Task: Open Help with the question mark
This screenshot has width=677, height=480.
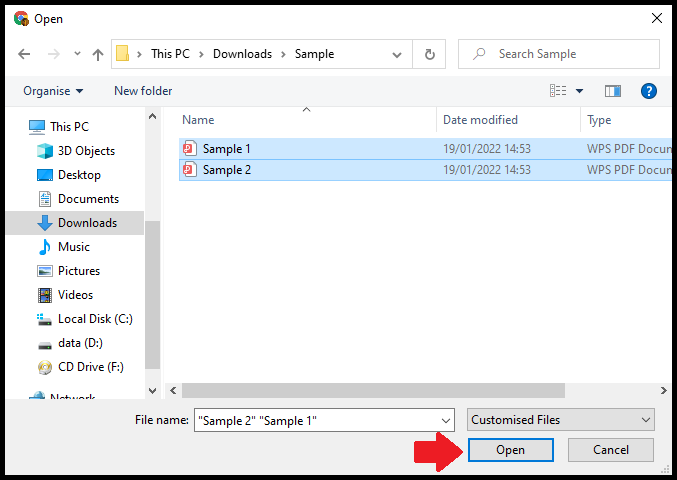Action: [649, 91]
